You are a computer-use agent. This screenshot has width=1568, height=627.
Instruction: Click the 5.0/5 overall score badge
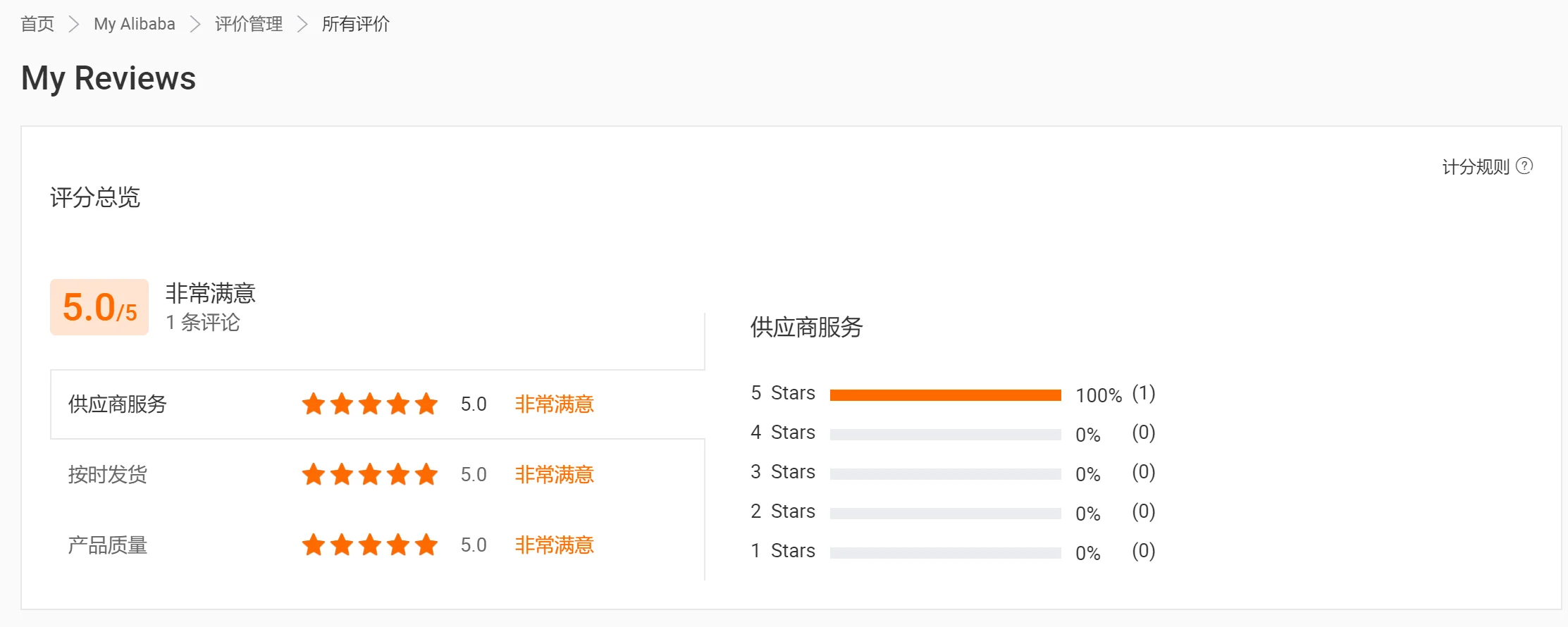click(x=99, y=307)
